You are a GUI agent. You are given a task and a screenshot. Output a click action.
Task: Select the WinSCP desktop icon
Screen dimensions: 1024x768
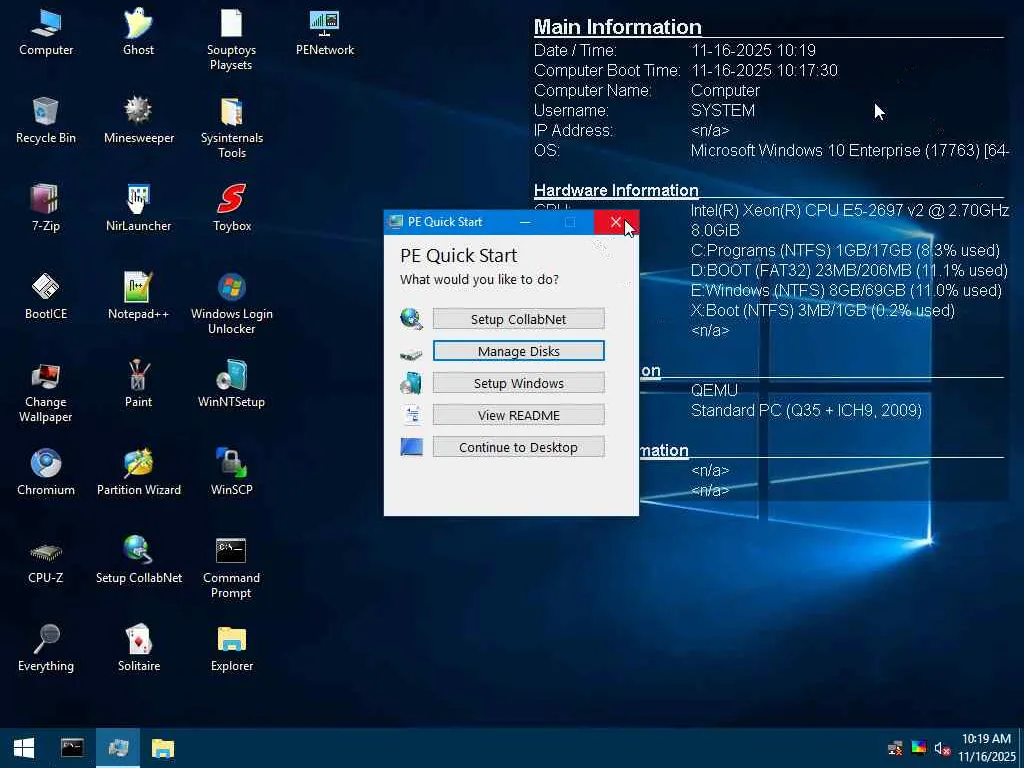(x=231, y=473)
